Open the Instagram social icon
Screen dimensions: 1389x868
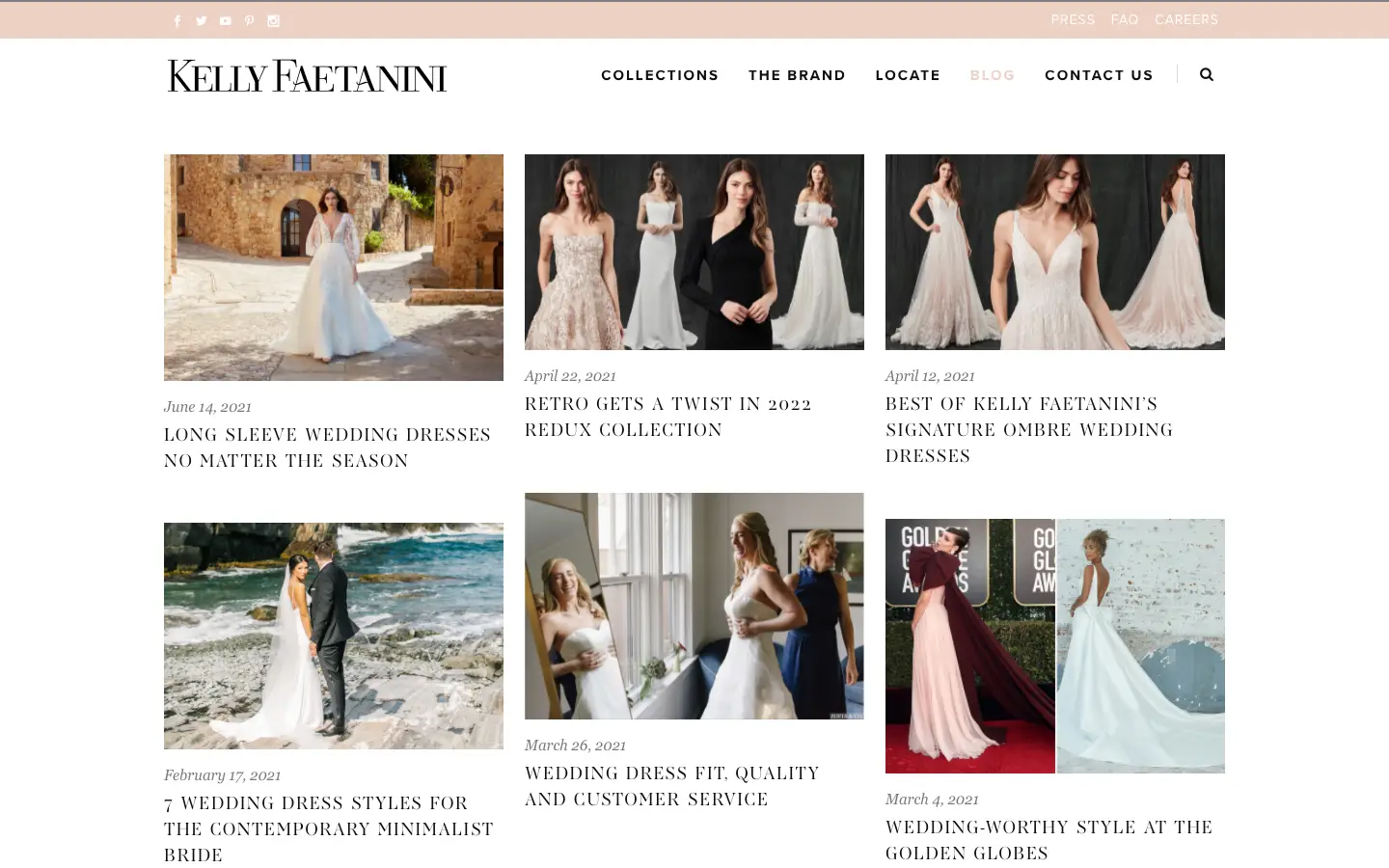274,21
